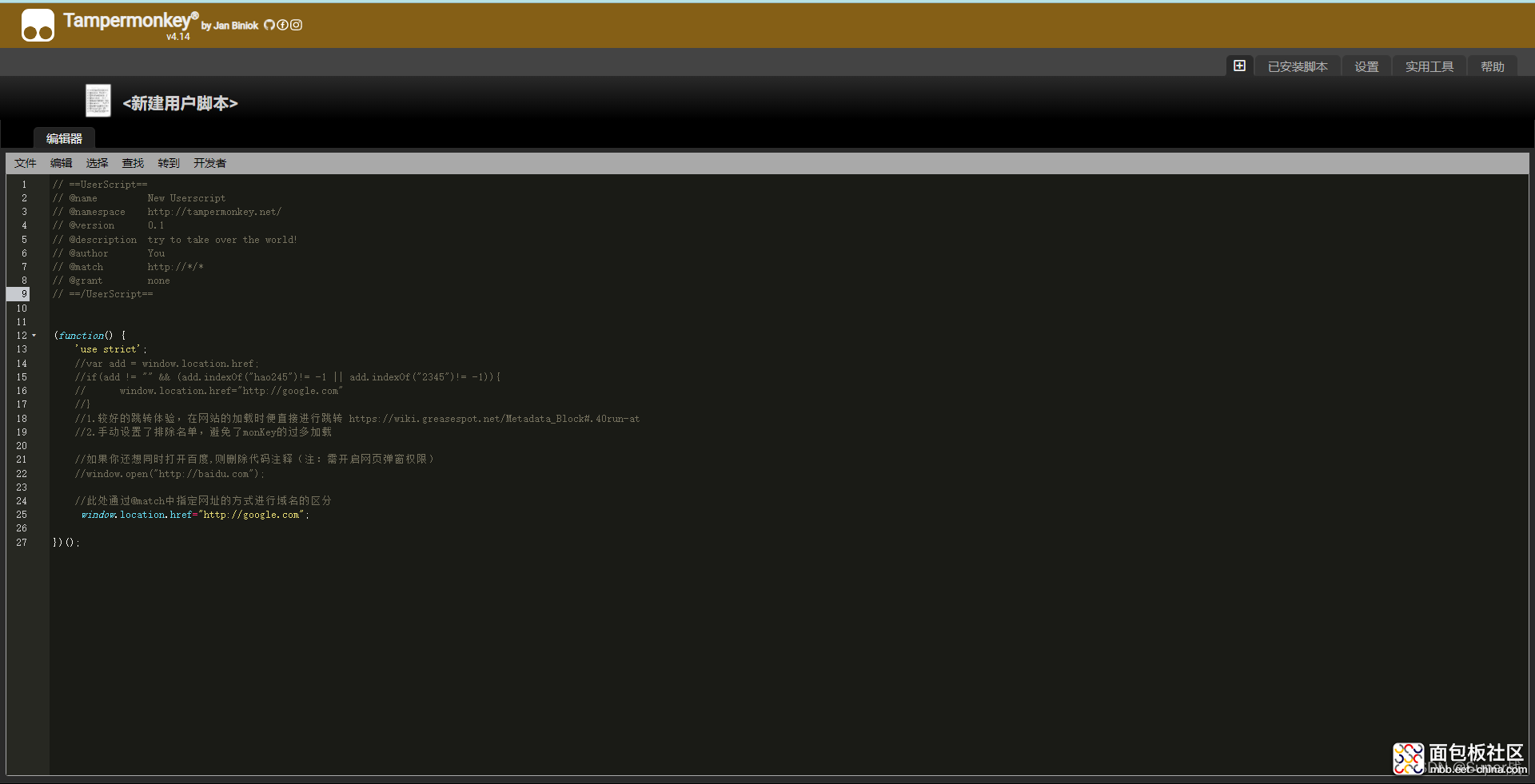1535x784 pixels.
Task: Open the 编辑 menu
Action: pos(62,163)
